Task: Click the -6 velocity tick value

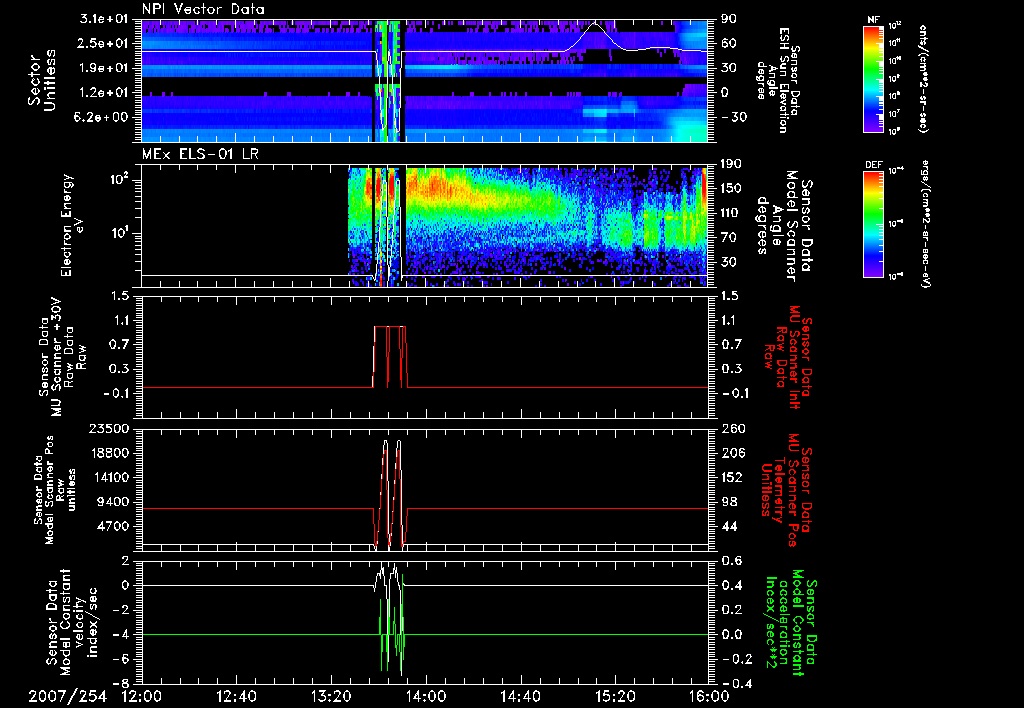Action: (x=123, y=659)
